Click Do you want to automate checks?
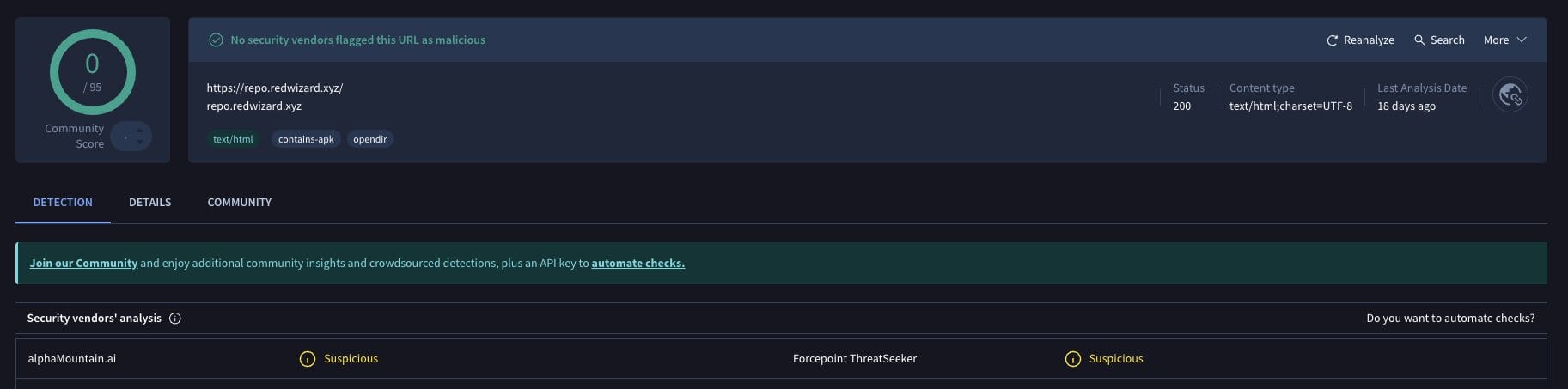The width and height of the screenshot is (1568, 389). click(1450, 319)
